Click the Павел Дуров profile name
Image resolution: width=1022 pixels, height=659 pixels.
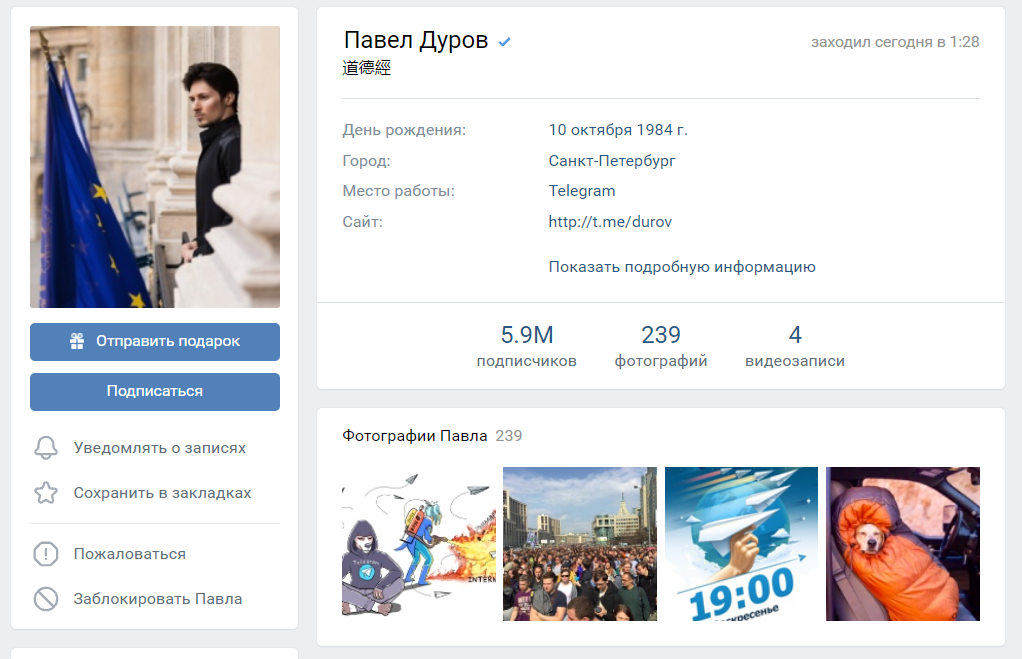pos(416,40)
